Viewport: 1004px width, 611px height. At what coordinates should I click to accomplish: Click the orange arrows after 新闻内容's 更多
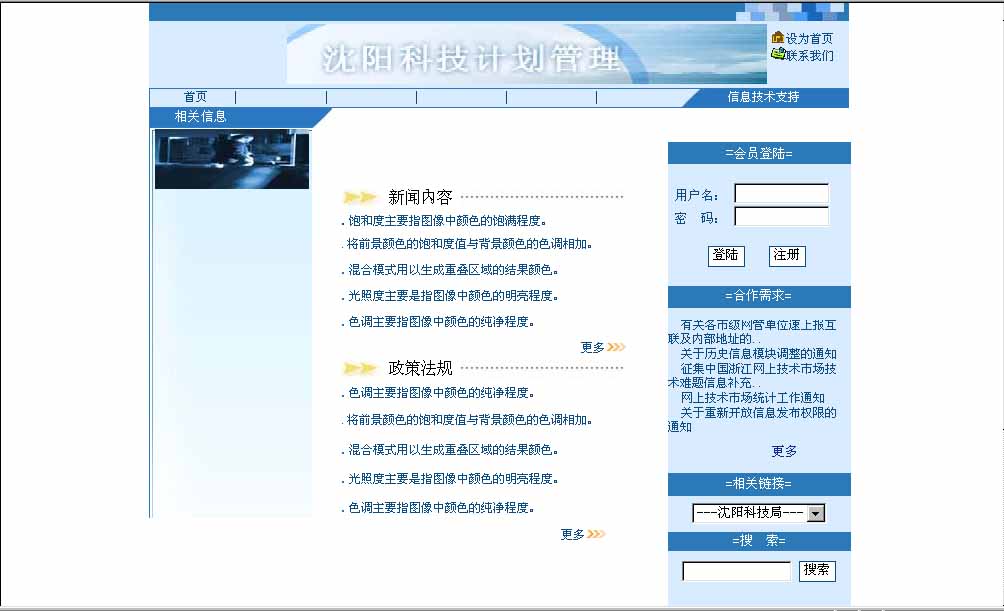point(616,347)
